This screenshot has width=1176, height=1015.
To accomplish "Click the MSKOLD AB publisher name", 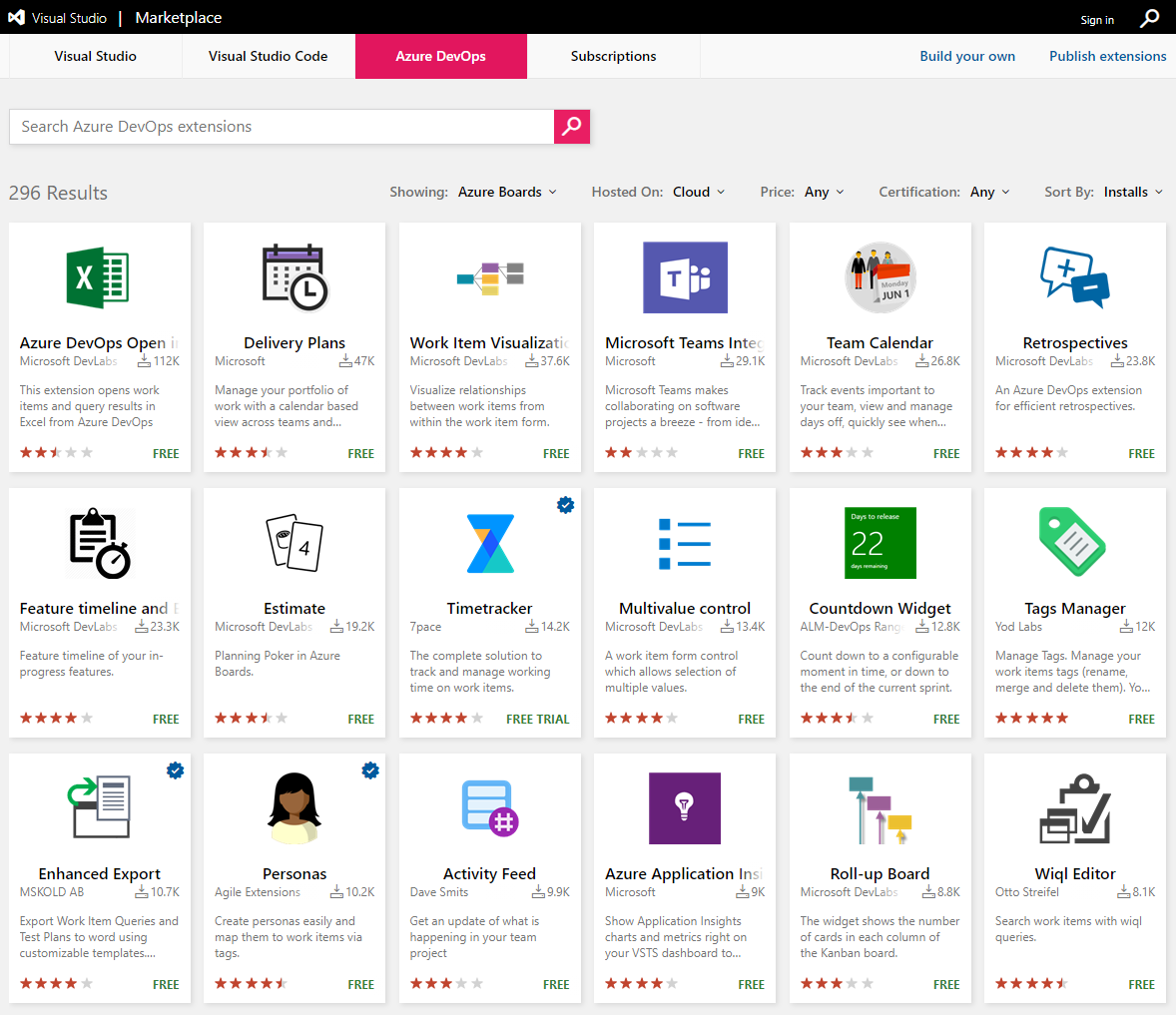I will [52, 892].
